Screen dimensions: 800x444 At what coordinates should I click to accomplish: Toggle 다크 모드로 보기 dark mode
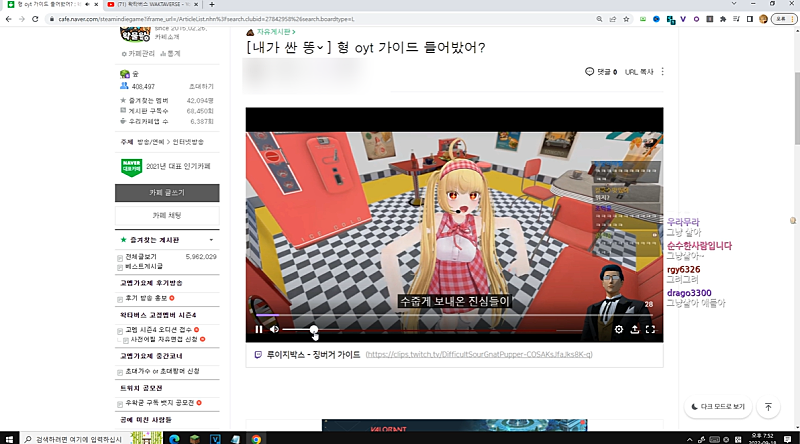[717, 407]
